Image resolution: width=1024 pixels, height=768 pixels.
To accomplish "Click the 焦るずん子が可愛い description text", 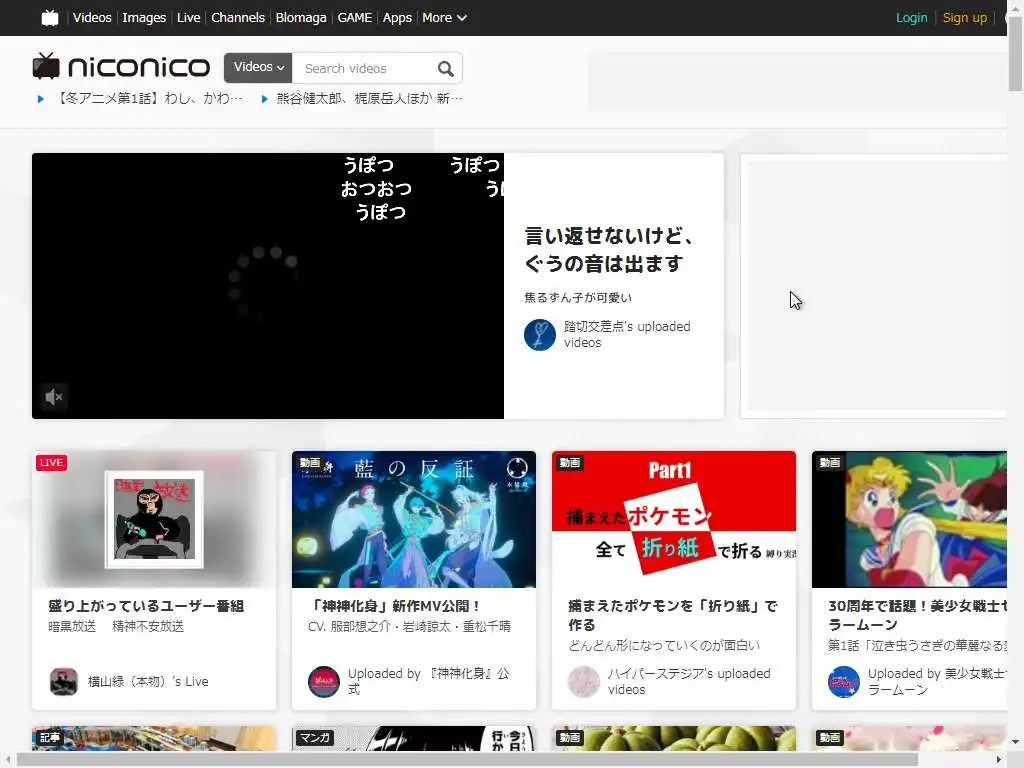I will tap(578, 298).
